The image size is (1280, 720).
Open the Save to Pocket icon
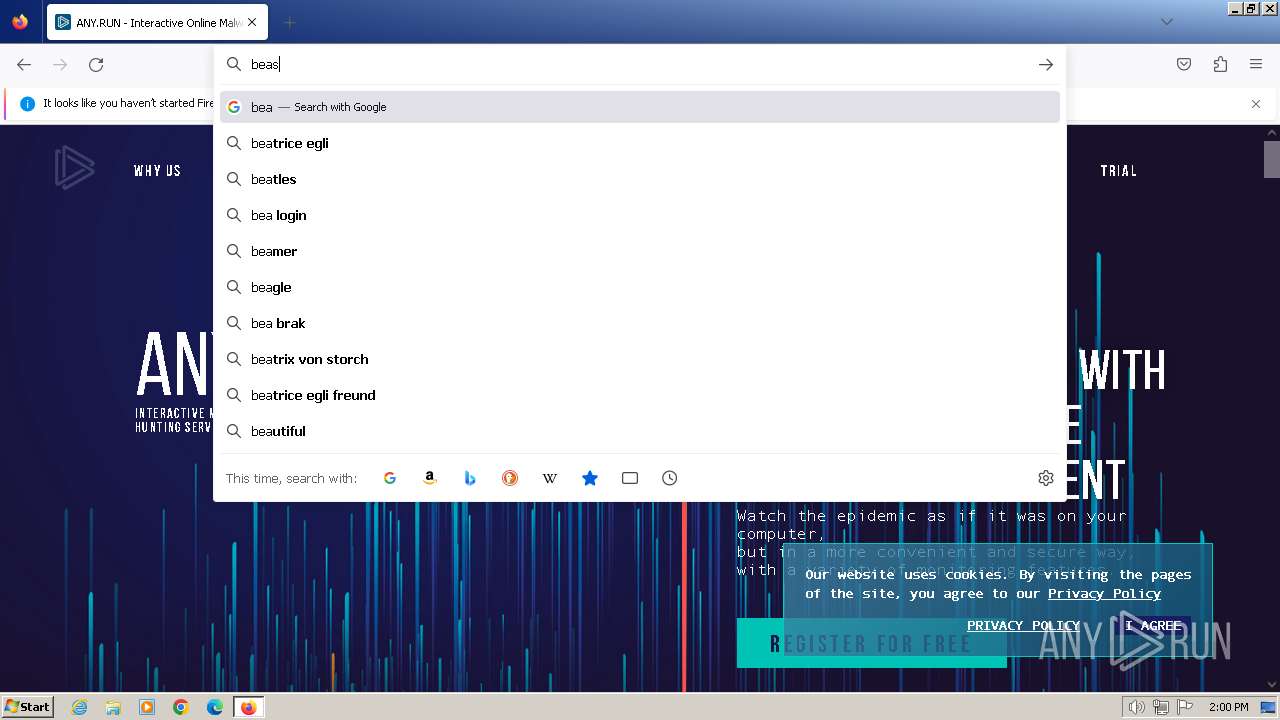coord(1184,64)
